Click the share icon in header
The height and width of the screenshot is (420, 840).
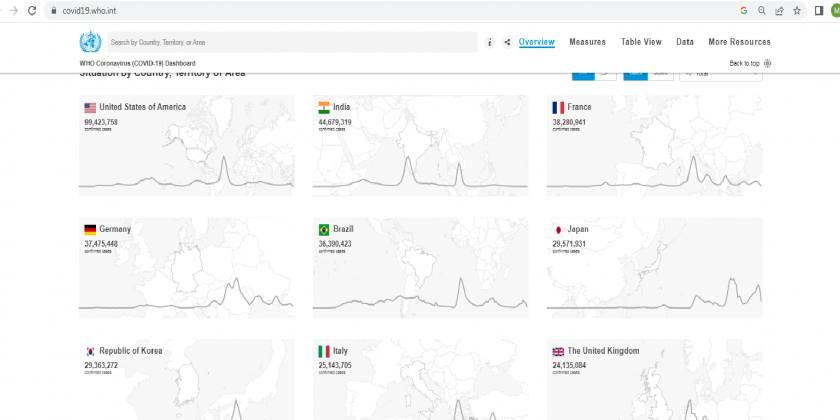tap(507, 43)
